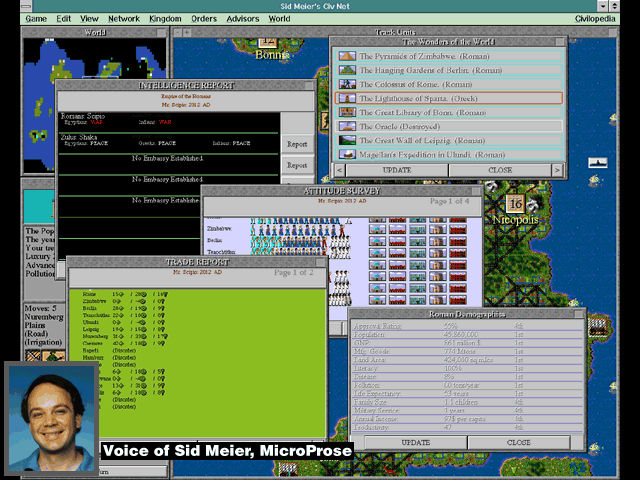Zoom in with Track Units plus button

(x=187, y=32)
